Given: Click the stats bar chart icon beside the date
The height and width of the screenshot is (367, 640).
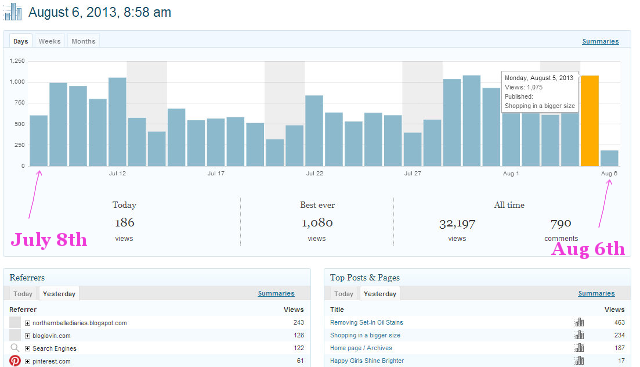Looking at the screenshot, I should coord(13,11).
